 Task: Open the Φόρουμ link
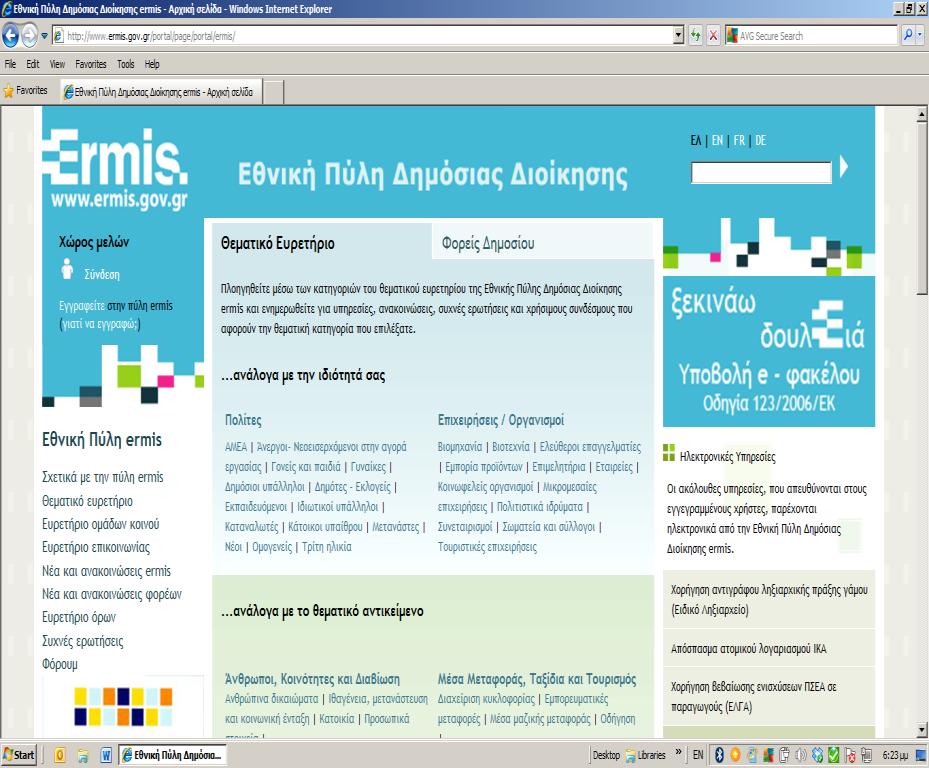coord(59,664)
